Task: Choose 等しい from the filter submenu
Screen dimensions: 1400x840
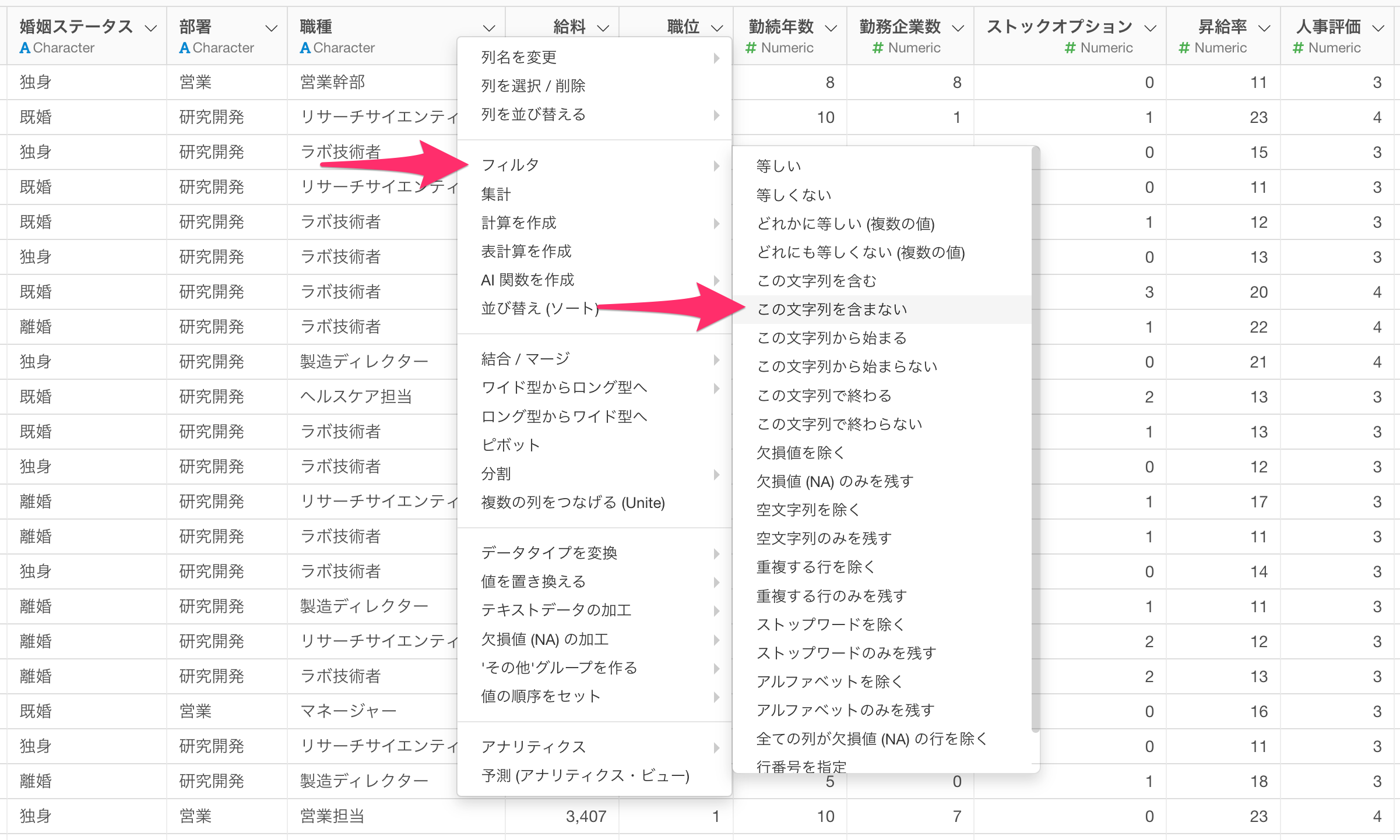Action: point(779,166)
